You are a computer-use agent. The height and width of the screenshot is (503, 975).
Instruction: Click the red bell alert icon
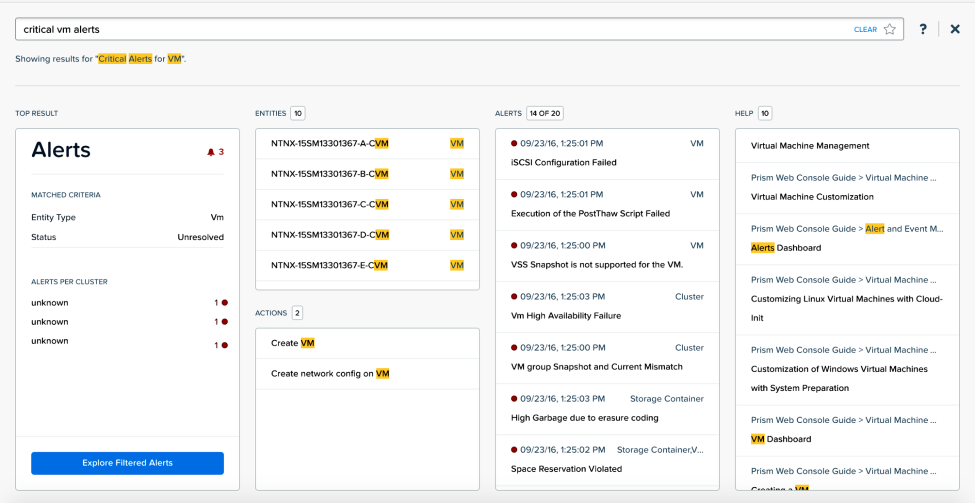(x=211, y=152)
